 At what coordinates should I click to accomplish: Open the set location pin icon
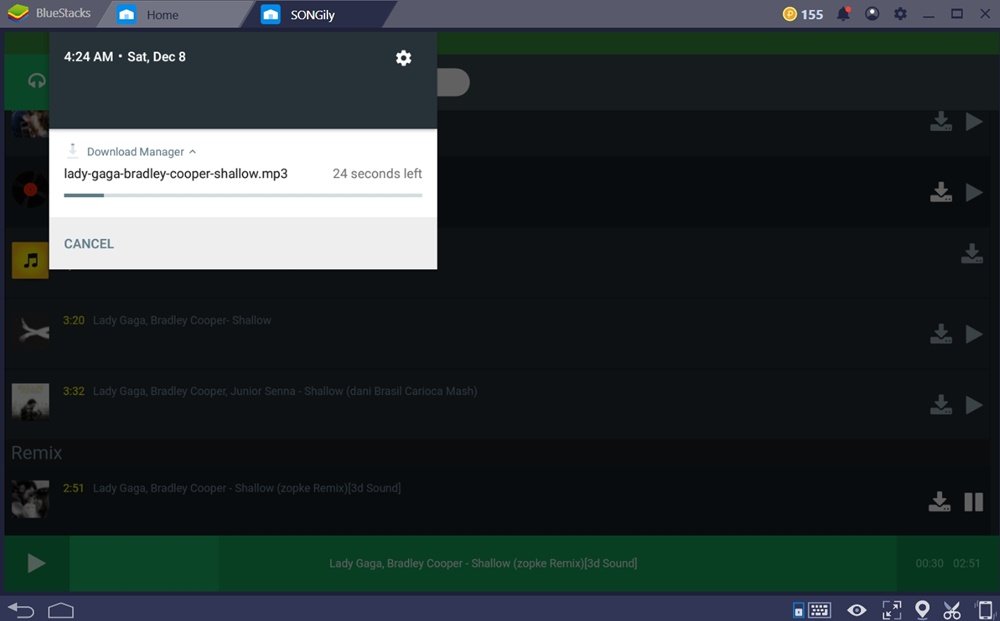click(922, 610)
